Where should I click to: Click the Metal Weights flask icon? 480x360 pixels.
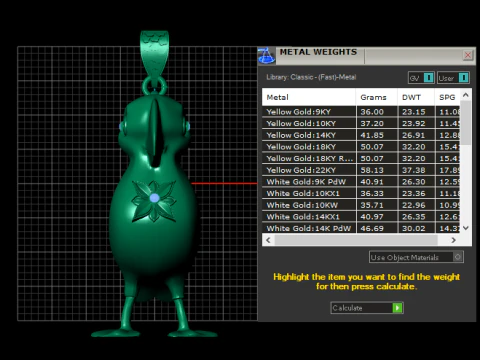coord(266,55)
